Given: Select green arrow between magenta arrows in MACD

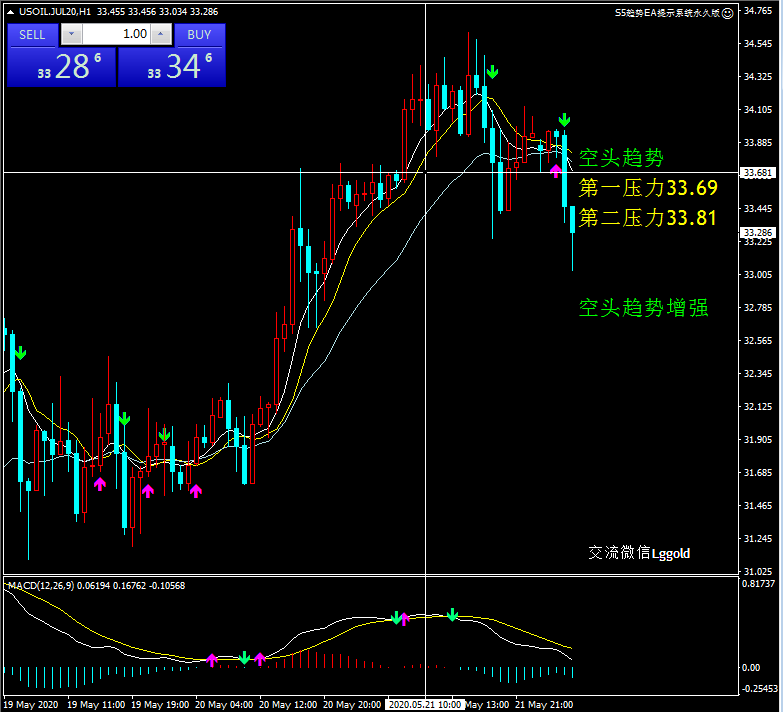Looking at the screenshot, I should pos(244,657).
